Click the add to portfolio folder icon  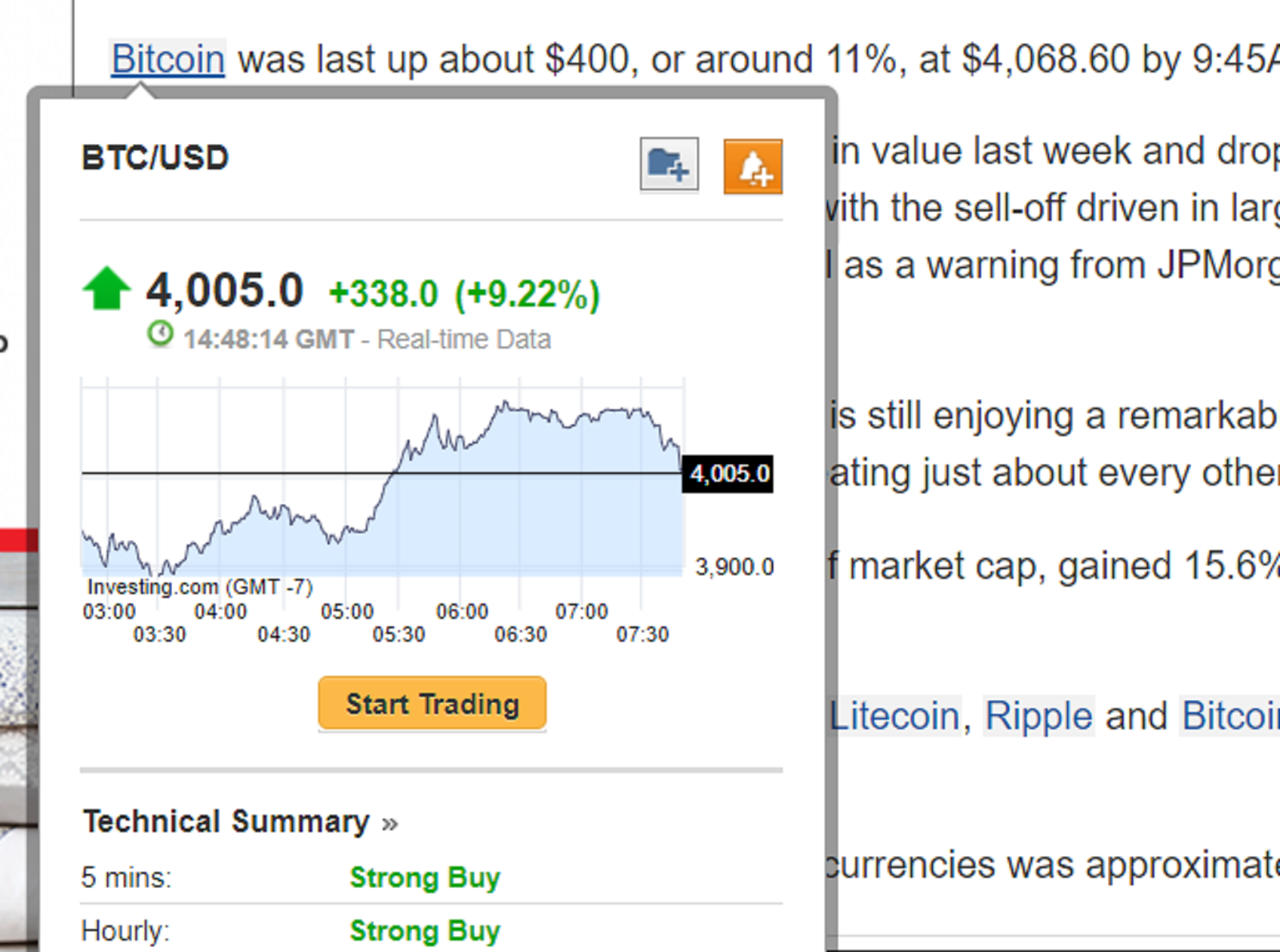[669, 165]
